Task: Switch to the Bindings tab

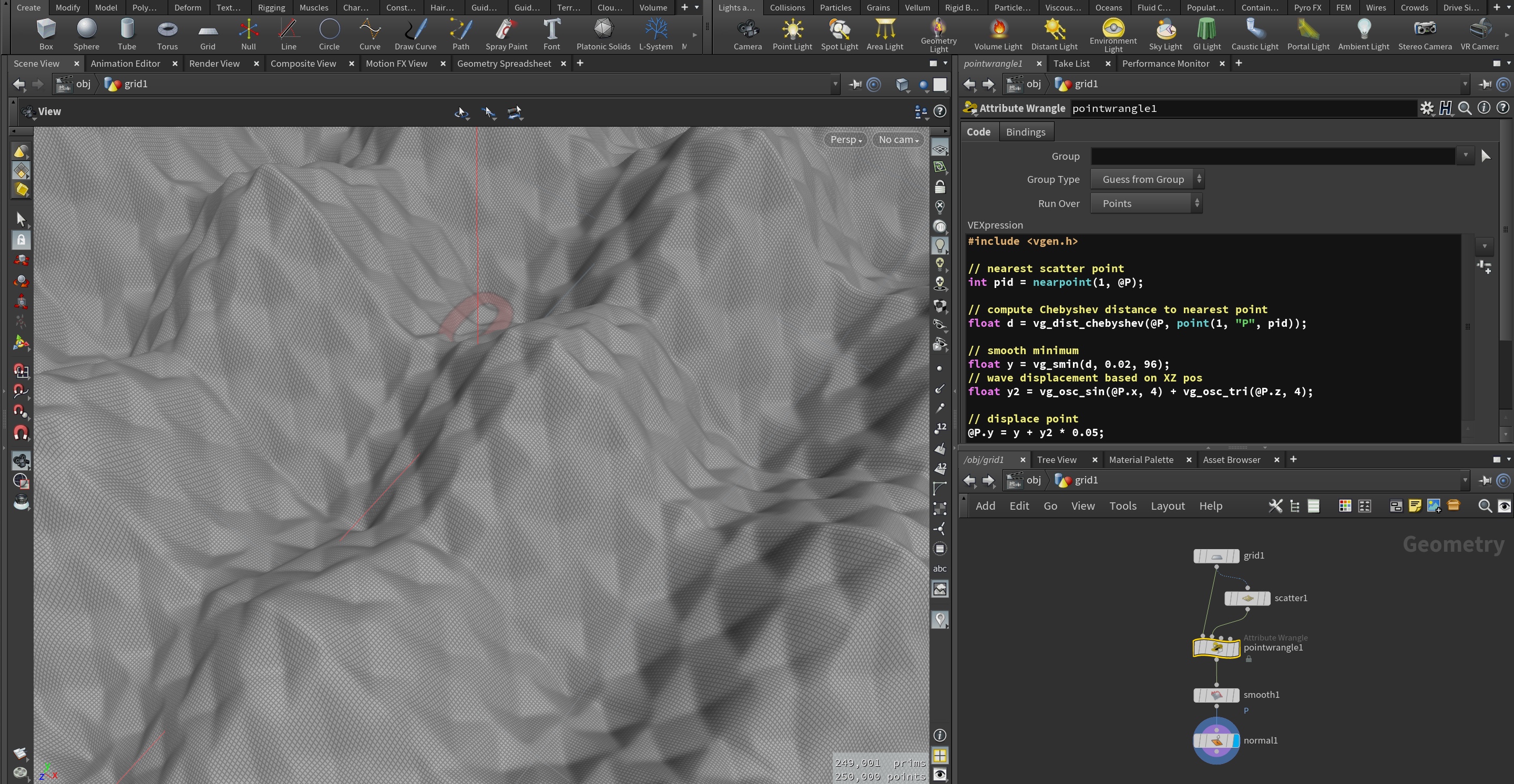Action: click(x=1025, y=131)
